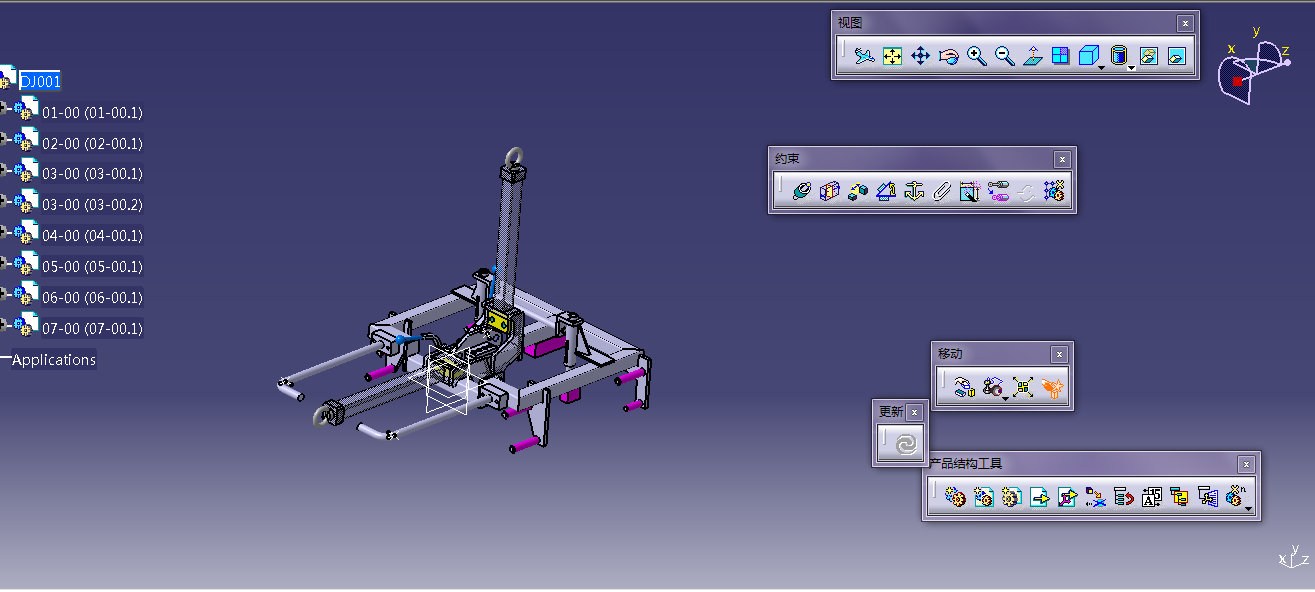1315x592 pixels.
Task: Open the Isometric View quick-view dropdown arrow
Action: pos(1101,67)
